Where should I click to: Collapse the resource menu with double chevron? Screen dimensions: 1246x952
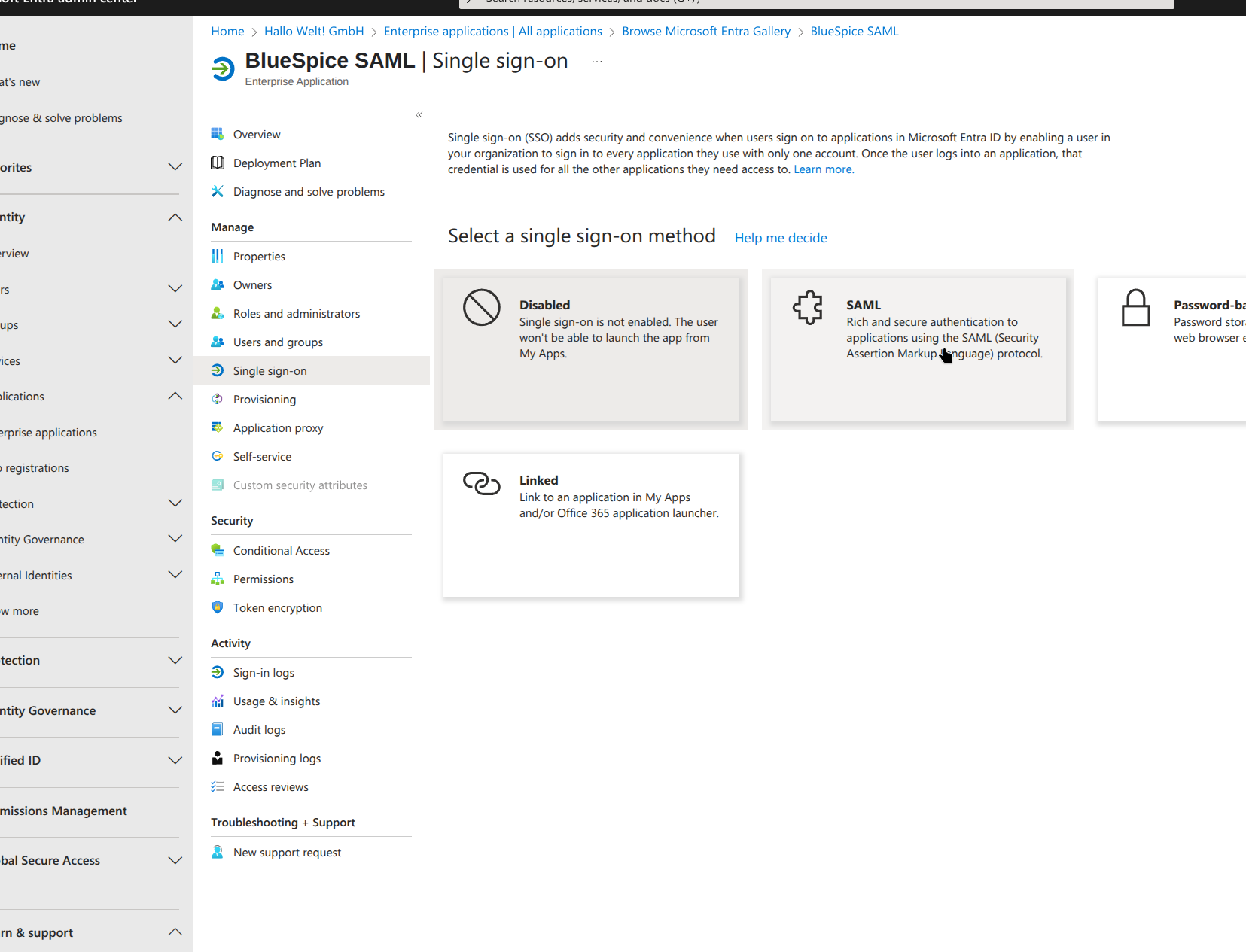(419, 115)
